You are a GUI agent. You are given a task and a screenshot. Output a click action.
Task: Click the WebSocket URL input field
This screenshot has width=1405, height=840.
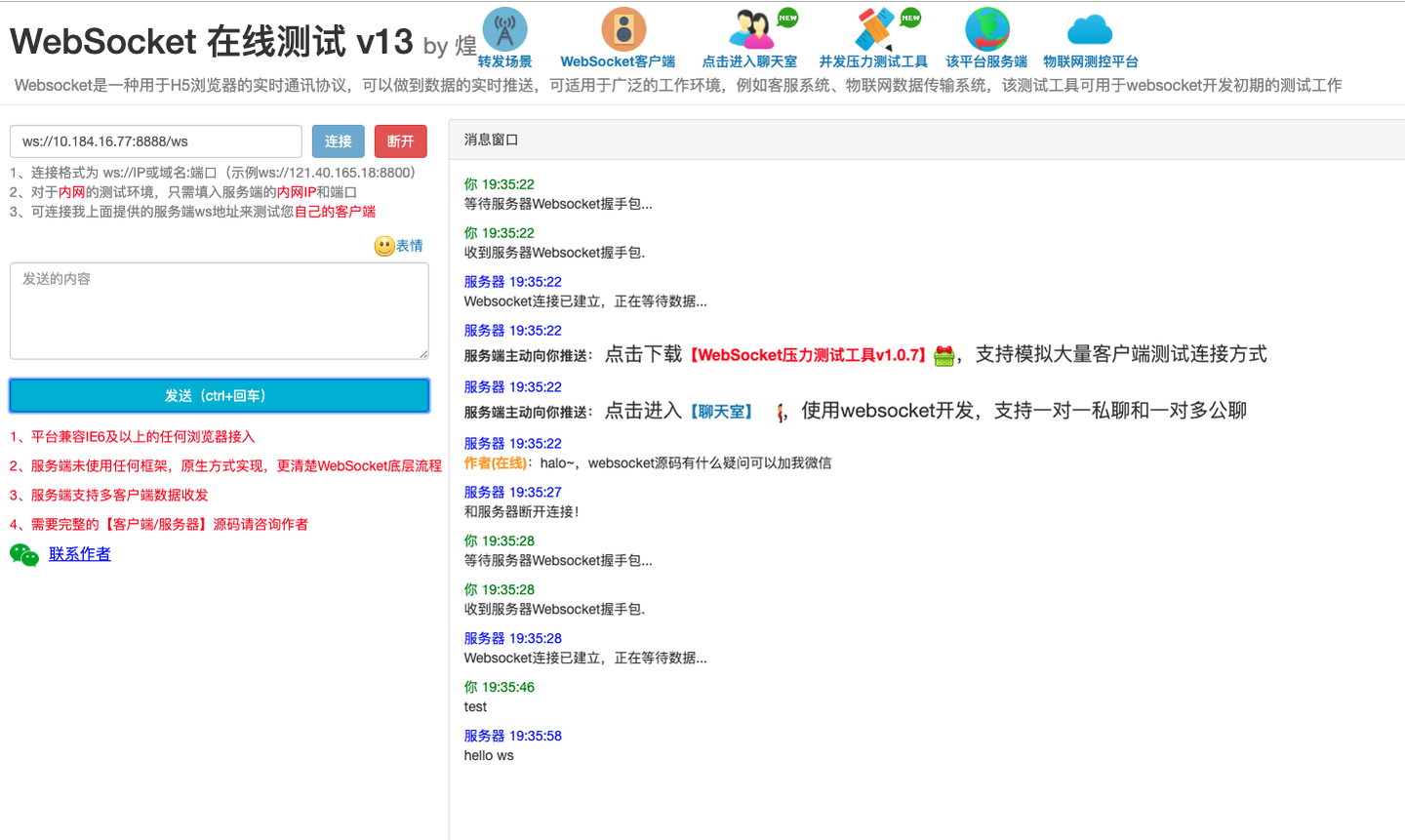pos(156,140)
